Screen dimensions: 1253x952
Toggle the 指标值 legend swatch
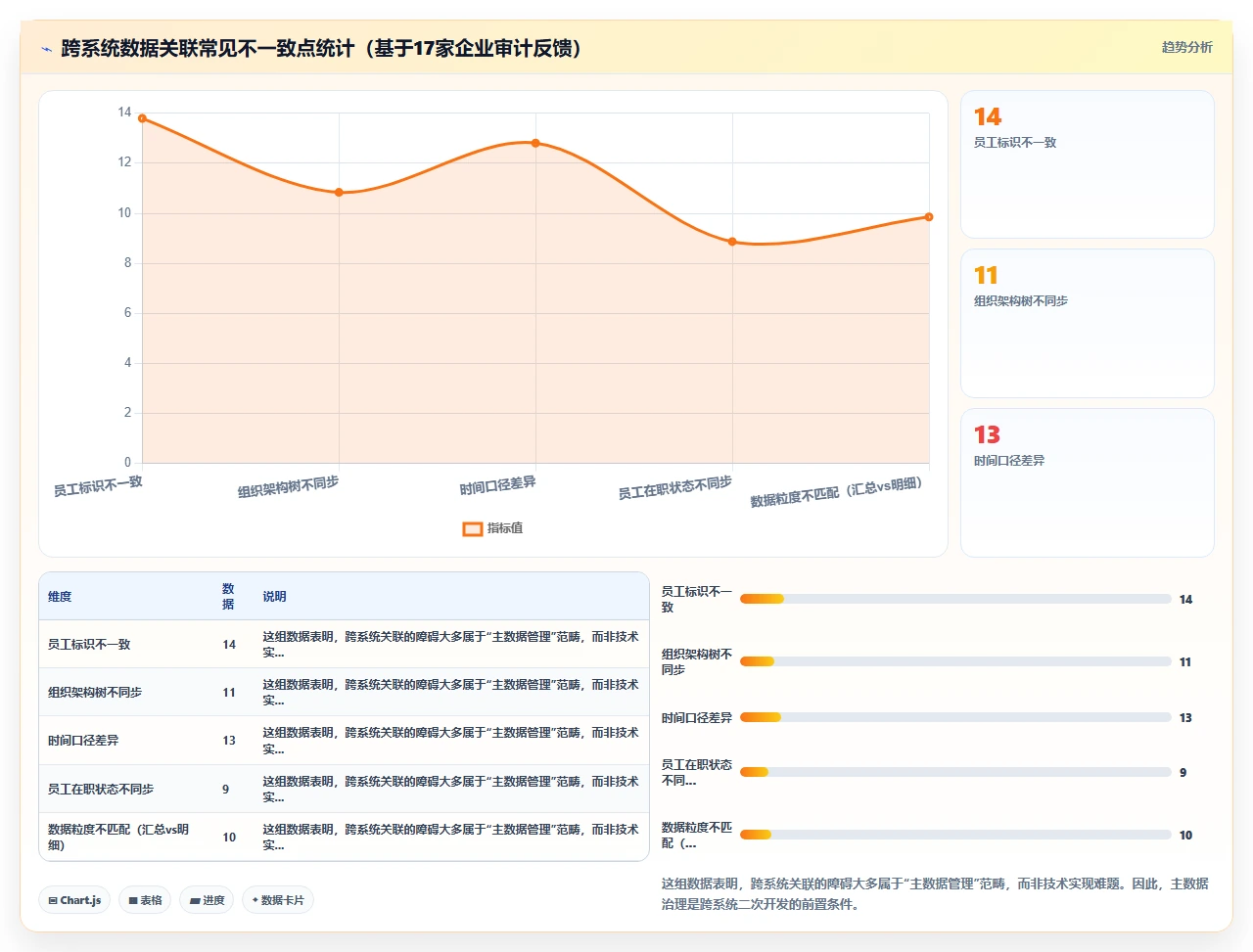[473, 528]
